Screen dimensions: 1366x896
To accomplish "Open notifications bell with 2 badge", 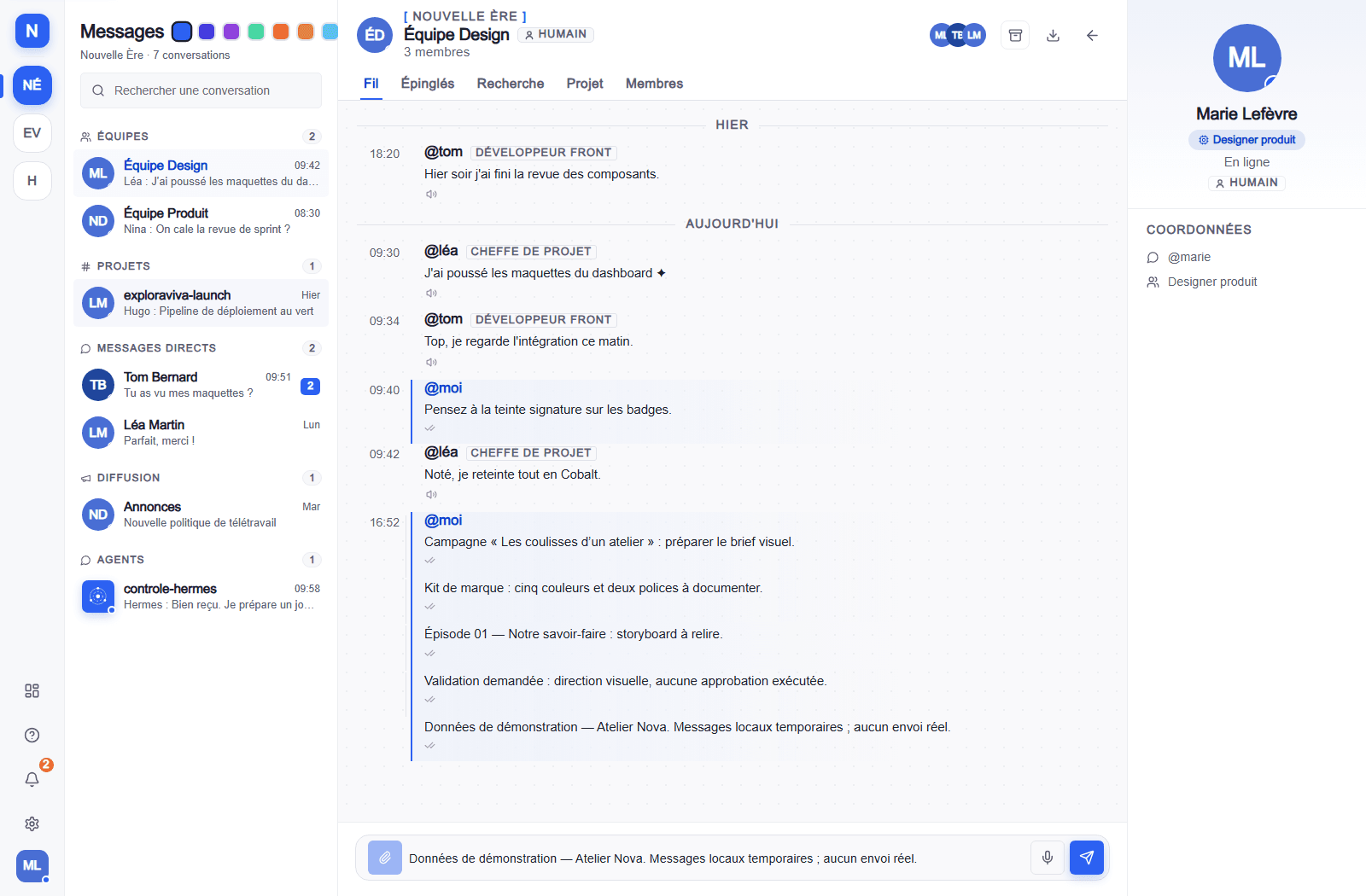I will (32, 779).
